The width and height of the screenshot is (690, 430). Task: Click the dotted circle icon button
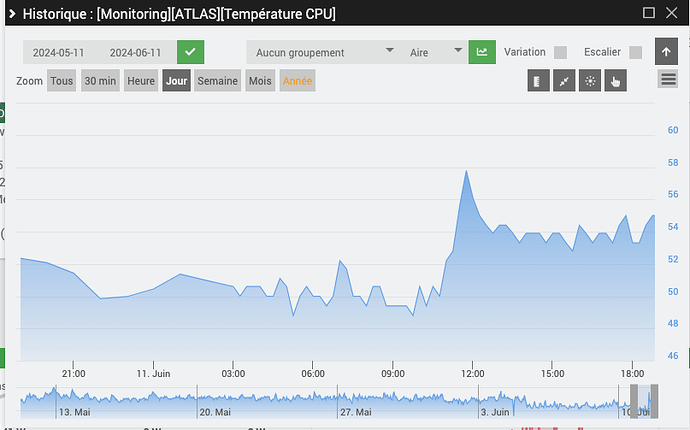pos(590,81)
